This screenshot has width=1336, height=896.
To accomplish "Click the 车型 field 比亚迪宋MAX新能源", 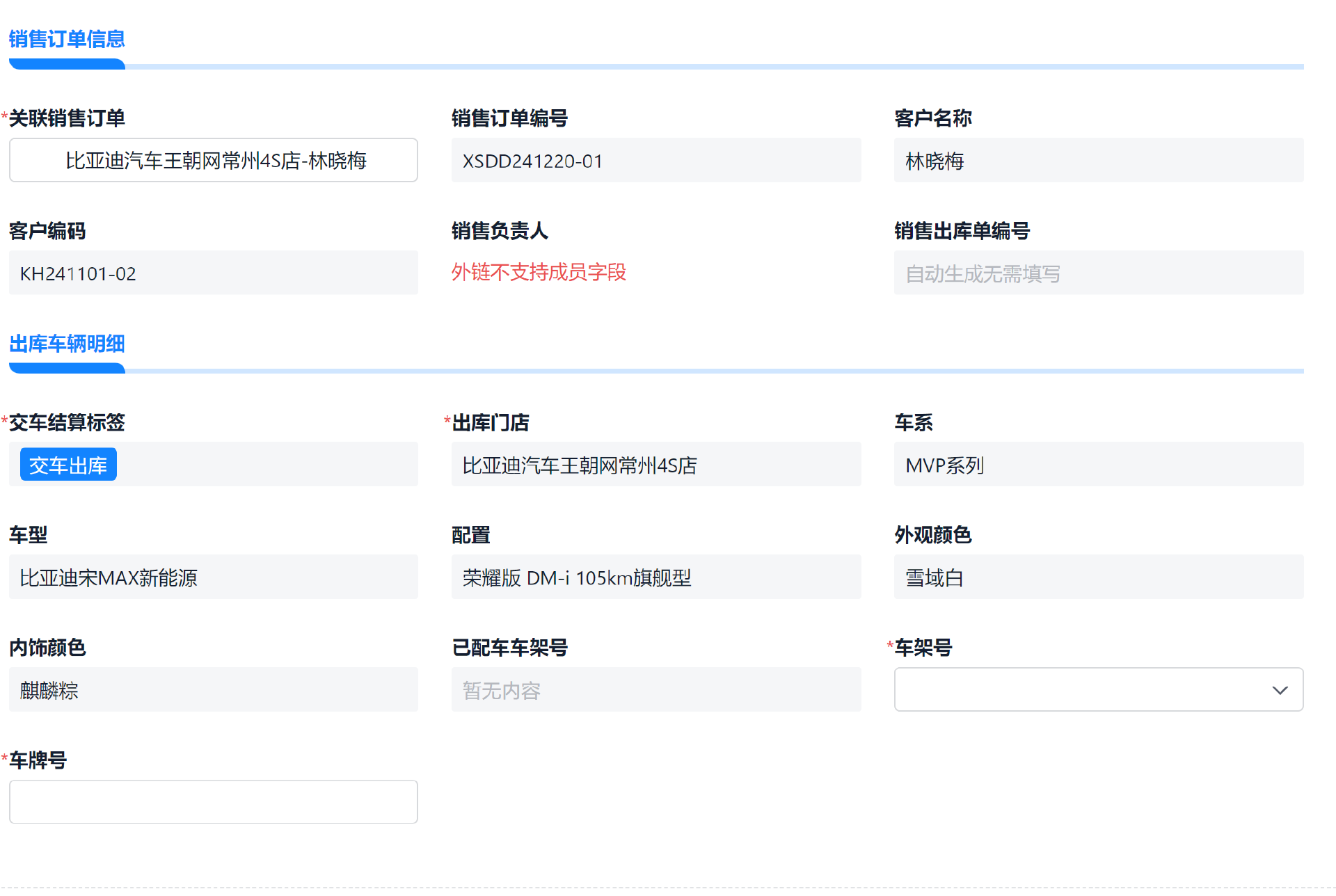I will point(214,577).
